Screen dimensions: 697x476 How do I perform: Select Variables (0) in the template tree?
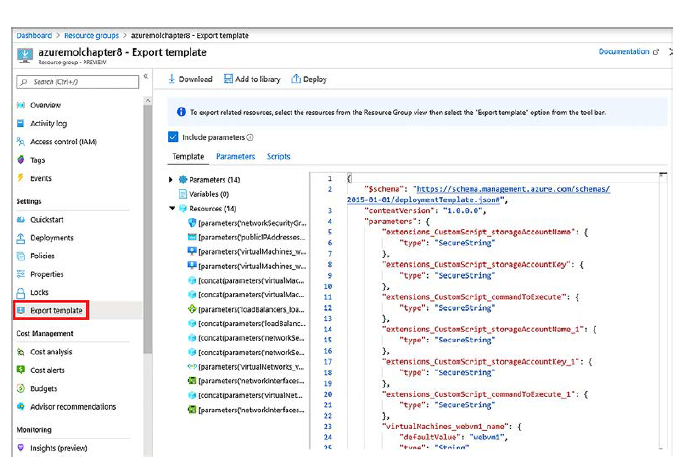tap(209, 194)
